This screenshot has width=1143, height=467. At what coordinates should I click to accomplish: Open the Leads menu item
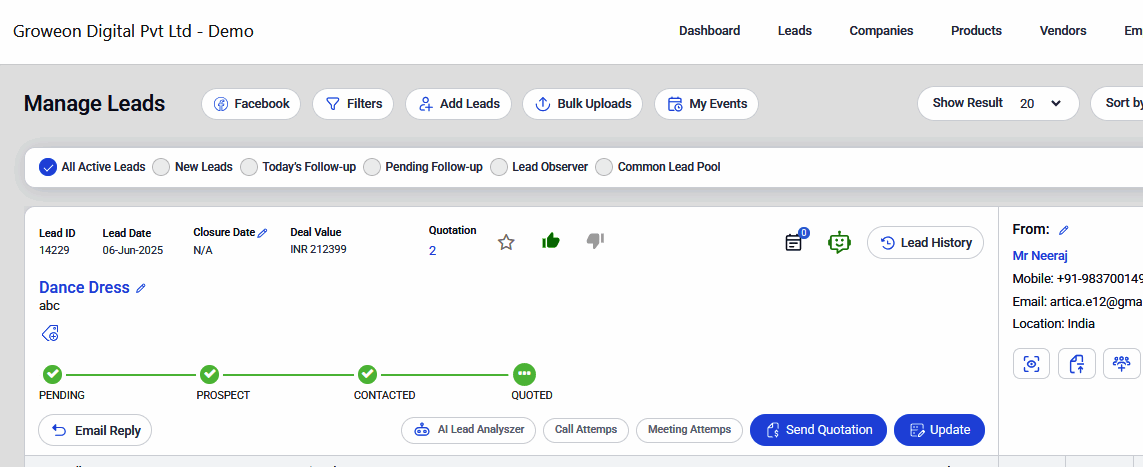pos(795,31)
